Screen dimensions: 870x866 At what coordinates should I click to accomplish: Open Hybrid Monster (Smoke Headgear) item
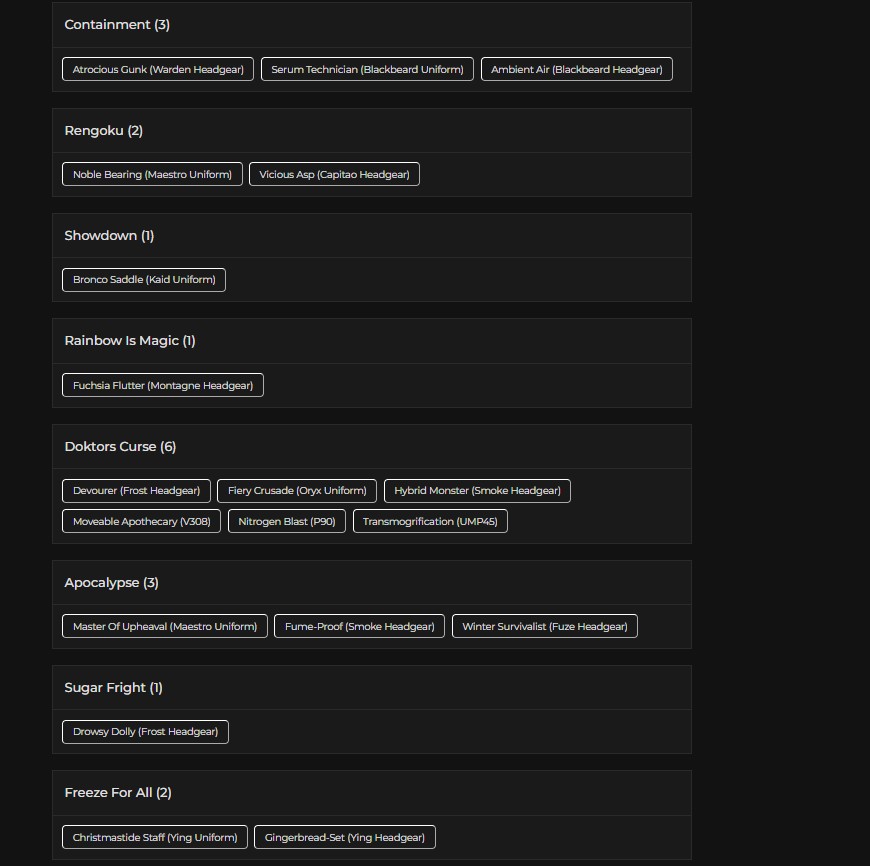(x=477, y=490)
